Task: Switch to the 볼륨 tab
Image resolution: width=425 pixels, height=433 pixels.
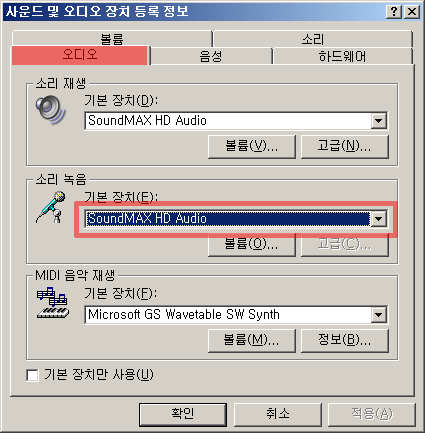Action: 112,39
